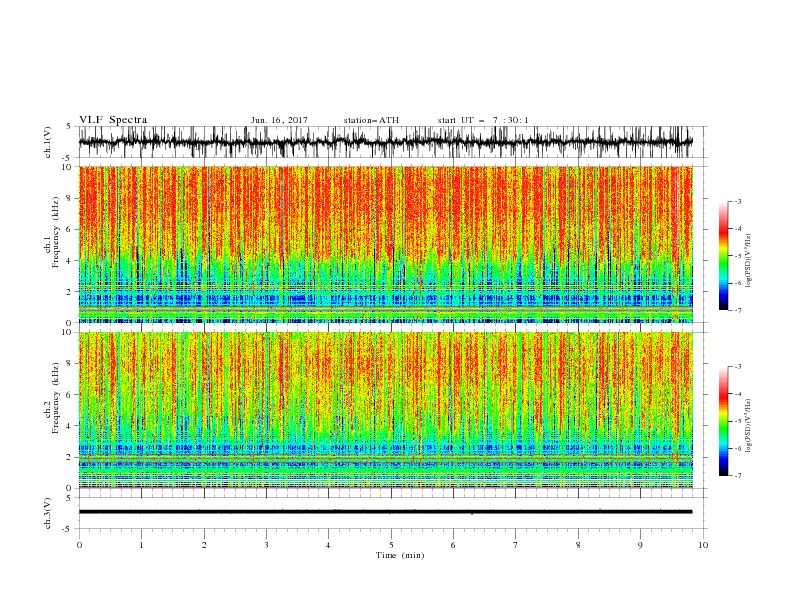Click the "ch.1 Frequency (kHz)" axis label
The width and height of the screenshot is (792, 612).
point(52,232)
